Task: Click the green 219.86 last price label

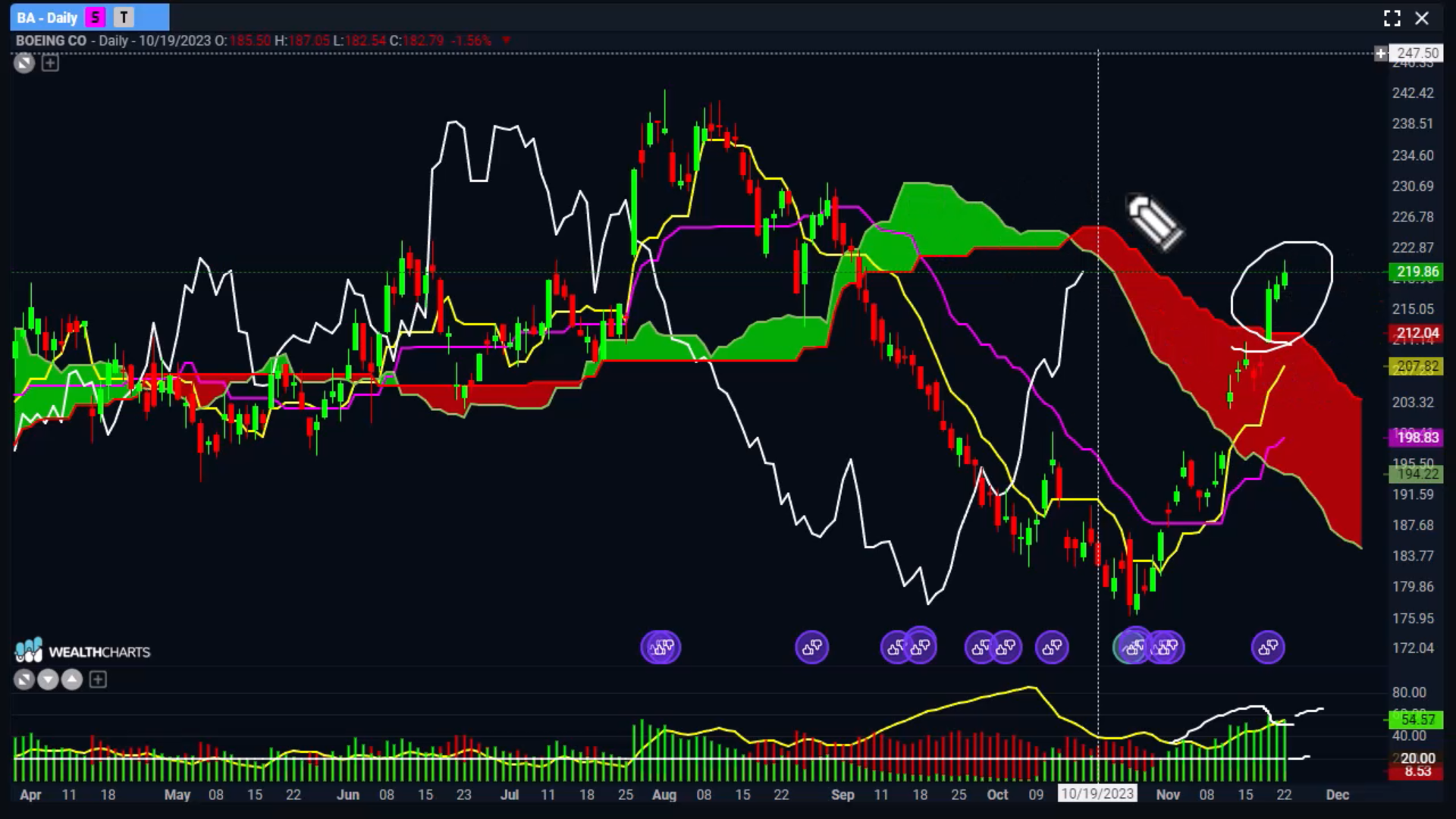Action: click(1417, 271)
